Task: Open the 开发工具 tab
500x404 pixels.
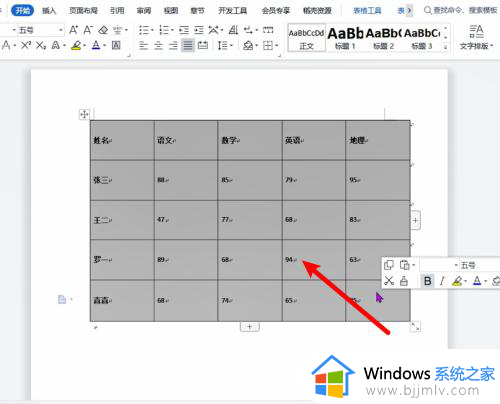Action: click(233, 11)
